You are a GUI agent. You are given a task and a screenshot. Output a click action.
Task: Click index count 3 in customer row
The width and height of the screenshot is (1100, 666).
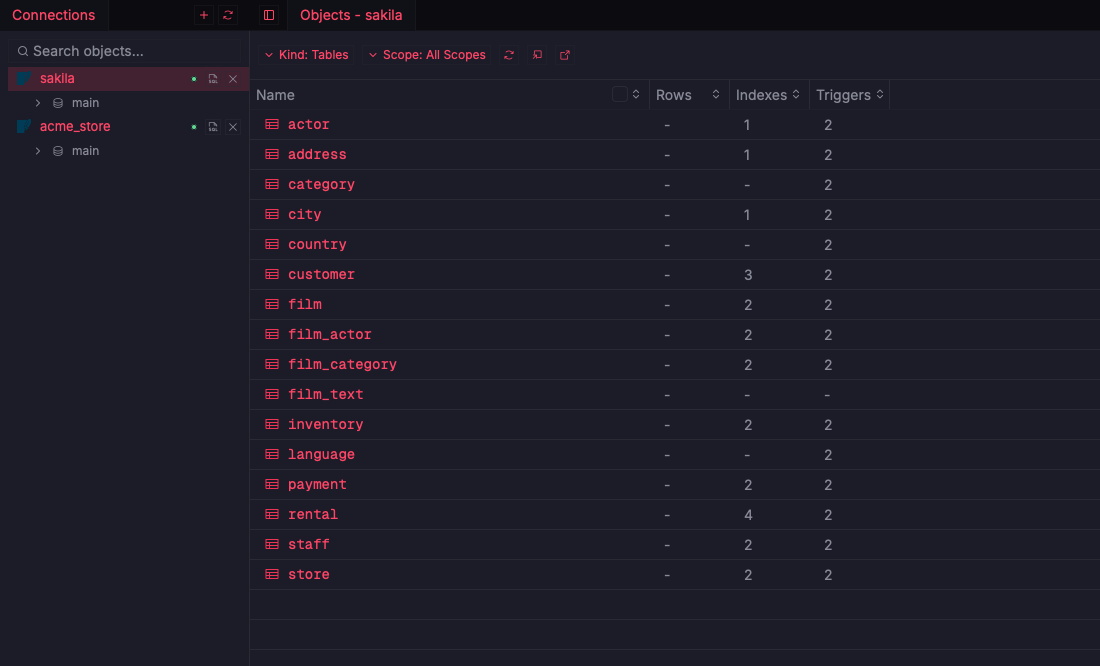click(x=748, y=275)
